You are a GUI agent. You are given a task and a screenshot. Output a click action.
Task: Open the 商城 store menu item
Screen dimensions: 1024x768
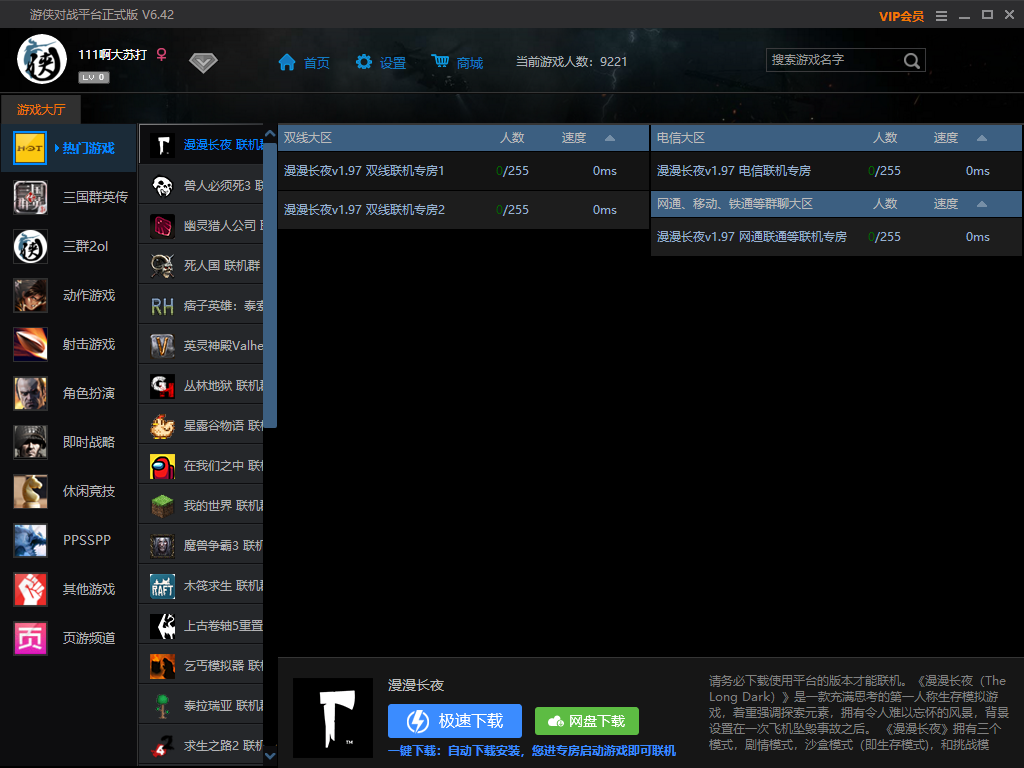470,63
